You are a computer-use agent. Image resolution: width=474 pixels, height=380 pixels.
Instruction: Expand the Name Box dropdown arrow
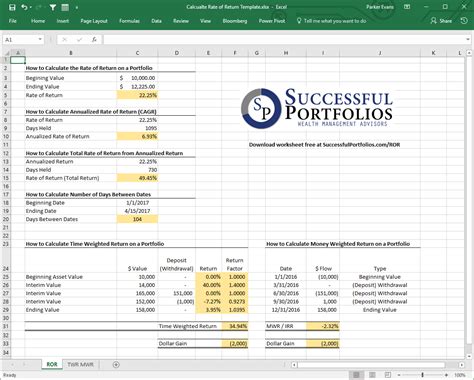pos(40,39)
